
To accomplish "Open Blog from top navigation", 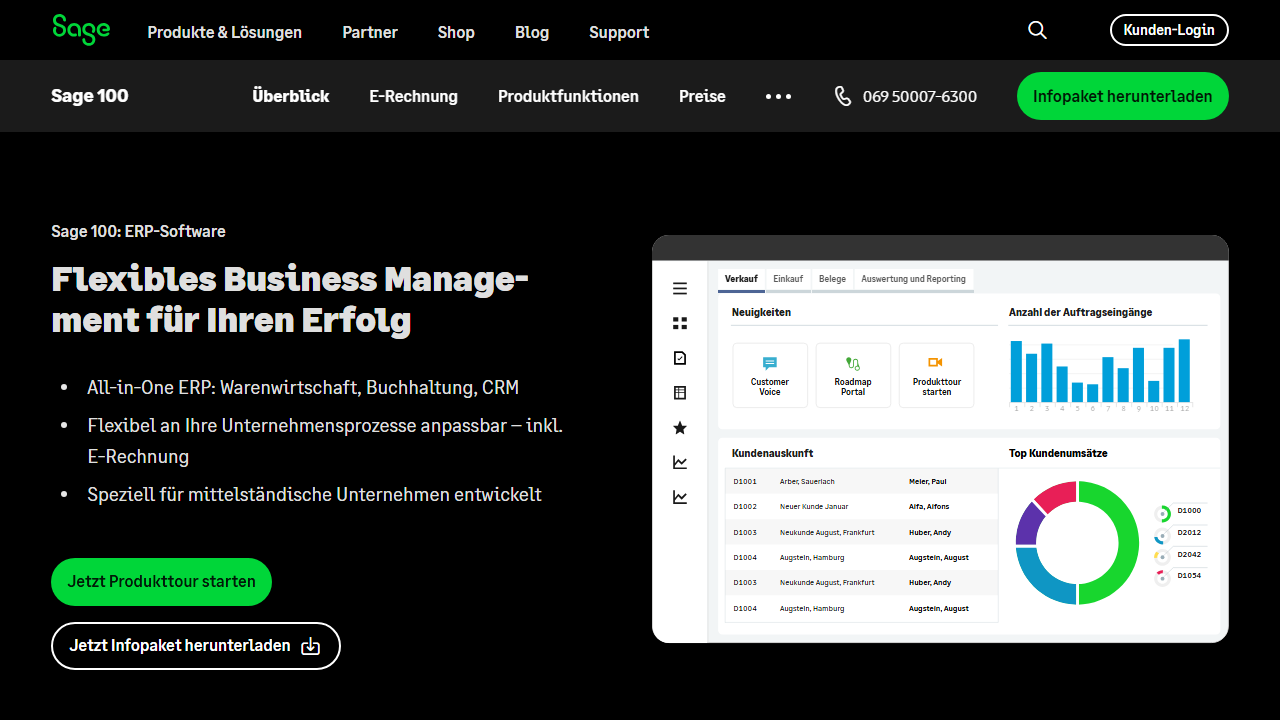I will tap(532, 32).
